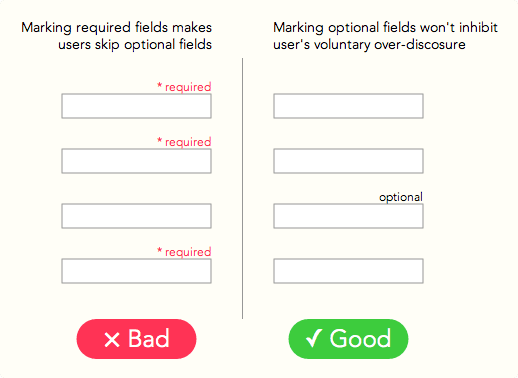Click the red asterisk above the bottom left field
518x378 pixels.
(160, 251)
